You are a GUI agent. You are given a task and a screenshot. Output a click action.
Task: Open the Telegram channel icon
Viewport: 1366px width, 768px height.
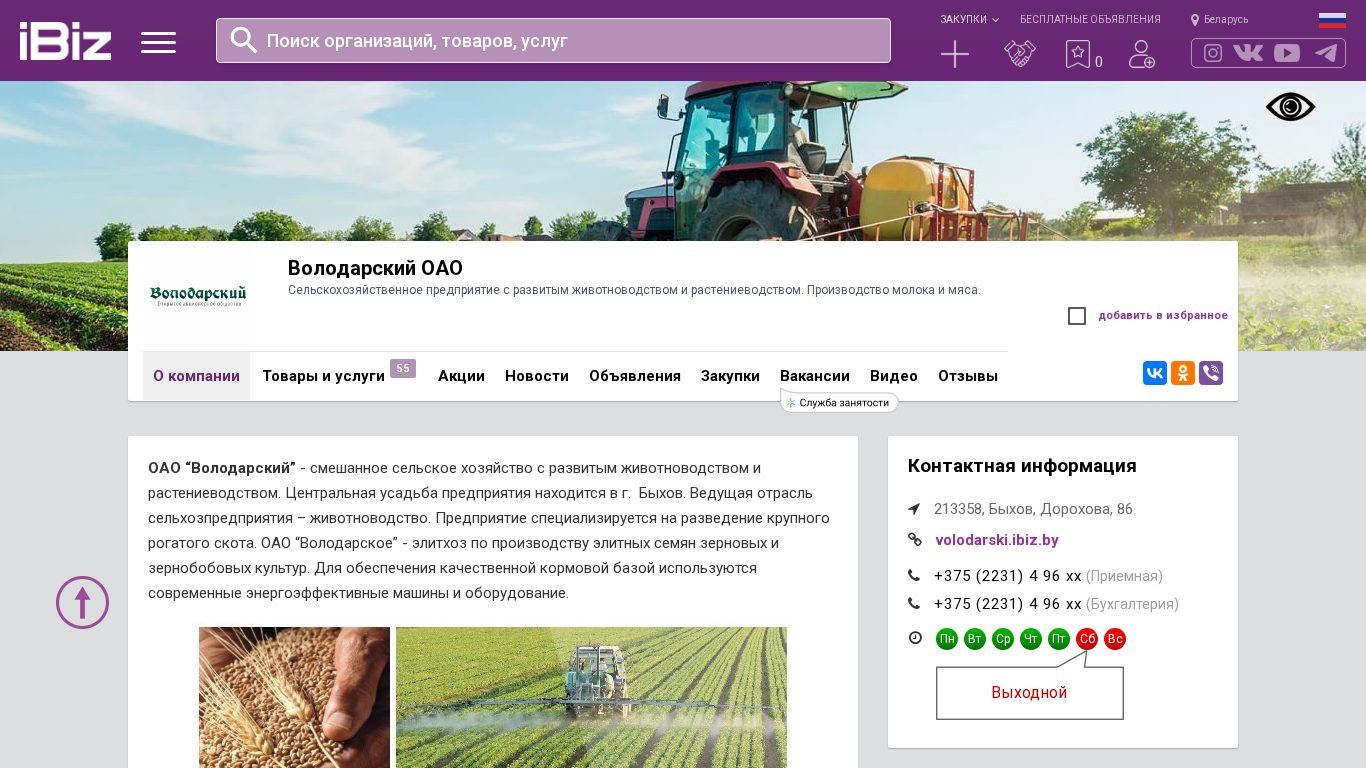1326,53
